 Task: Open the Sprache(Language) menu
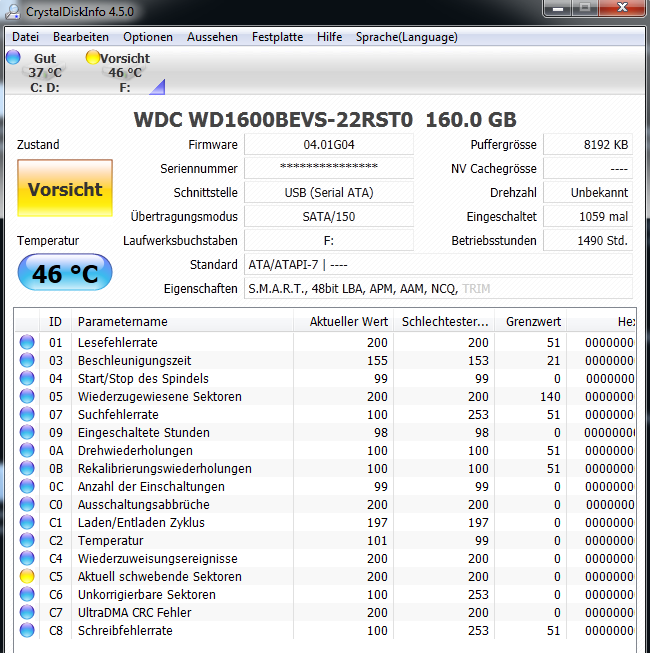407,37
